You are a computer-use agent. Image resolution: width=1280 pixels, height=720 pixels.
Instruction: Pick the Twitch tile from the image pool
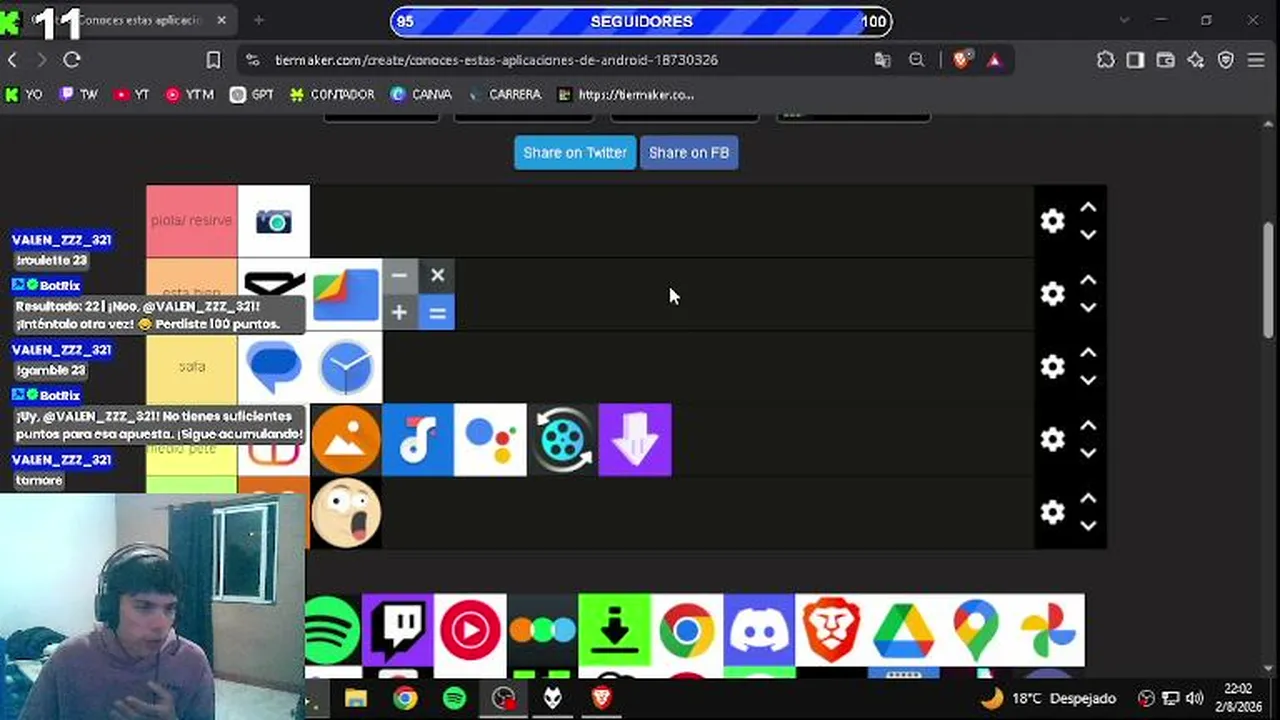(398, 630)
